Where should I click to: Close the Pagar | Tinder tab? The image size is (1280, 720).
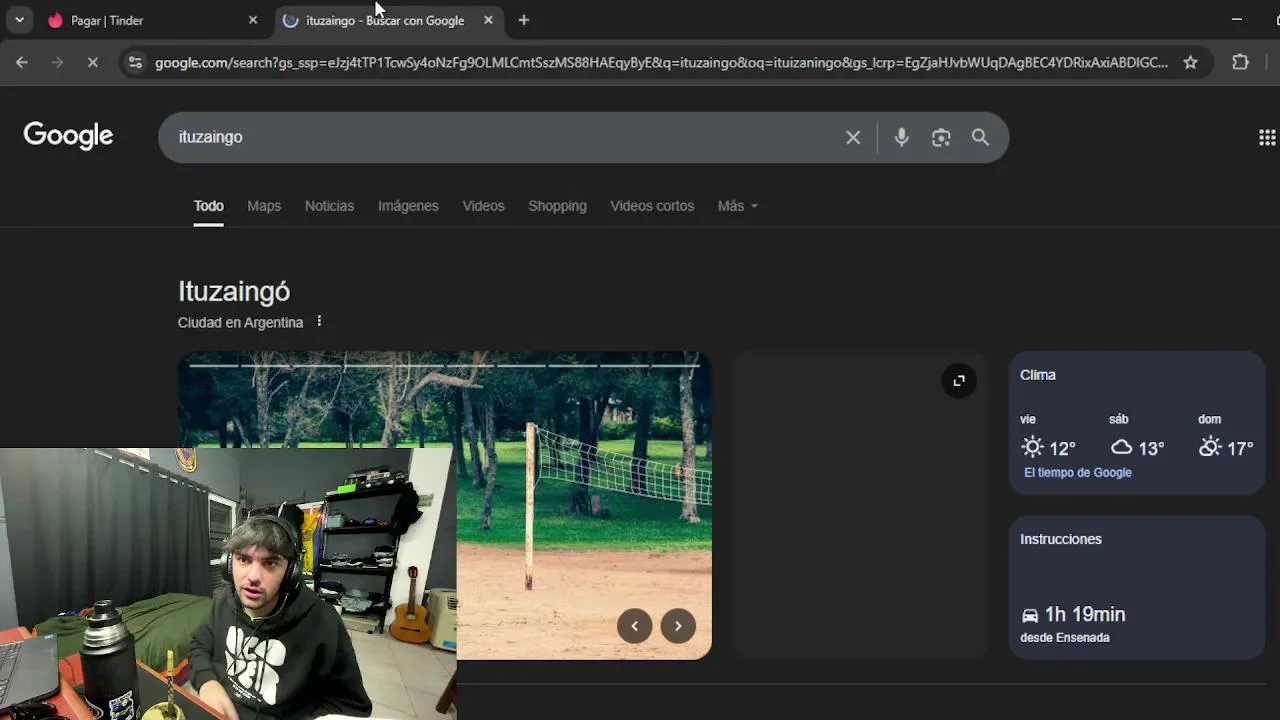point(253,20)
